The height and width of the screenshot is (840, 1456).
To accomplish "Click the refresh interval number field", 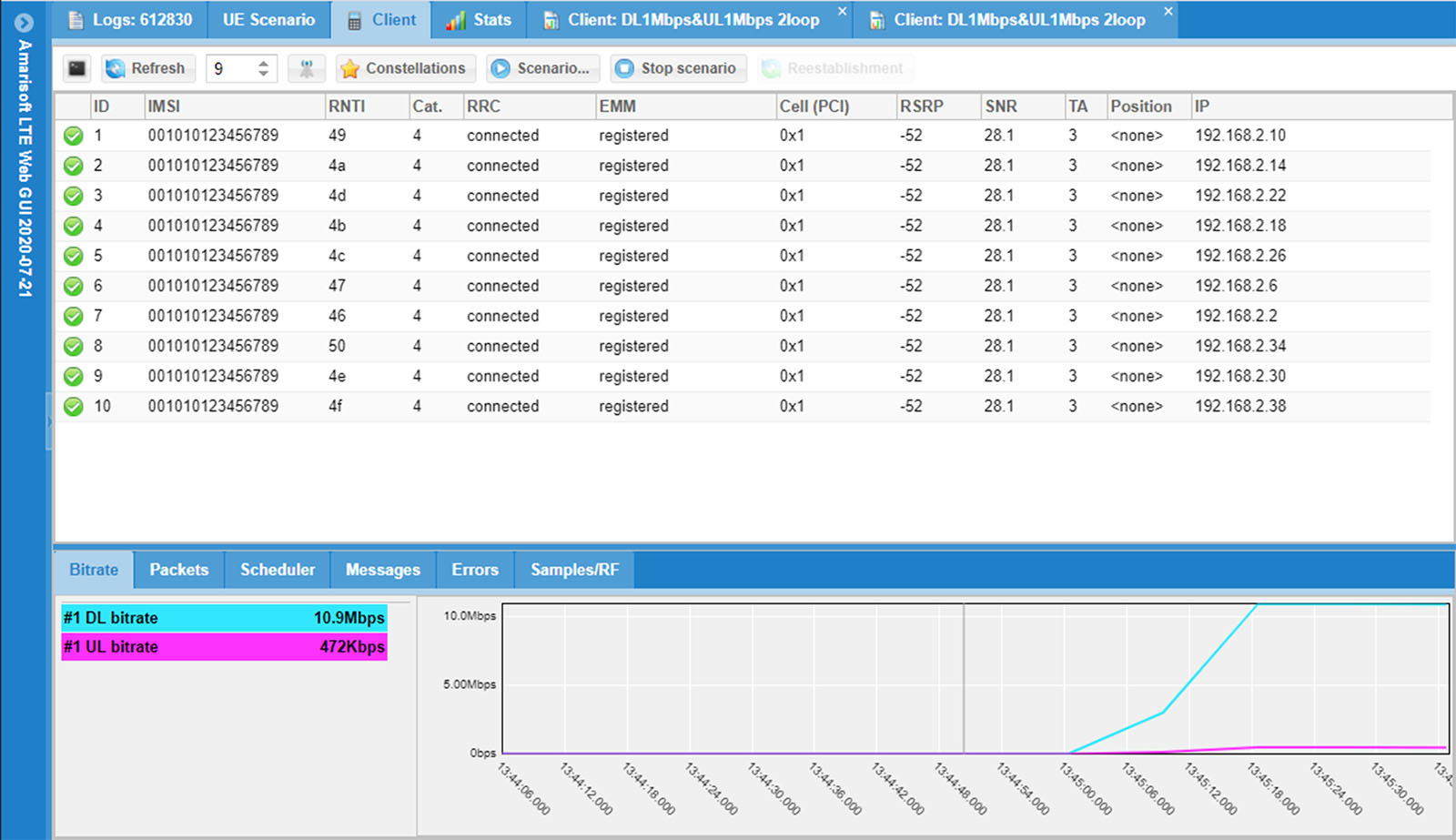I will [231, 68].
